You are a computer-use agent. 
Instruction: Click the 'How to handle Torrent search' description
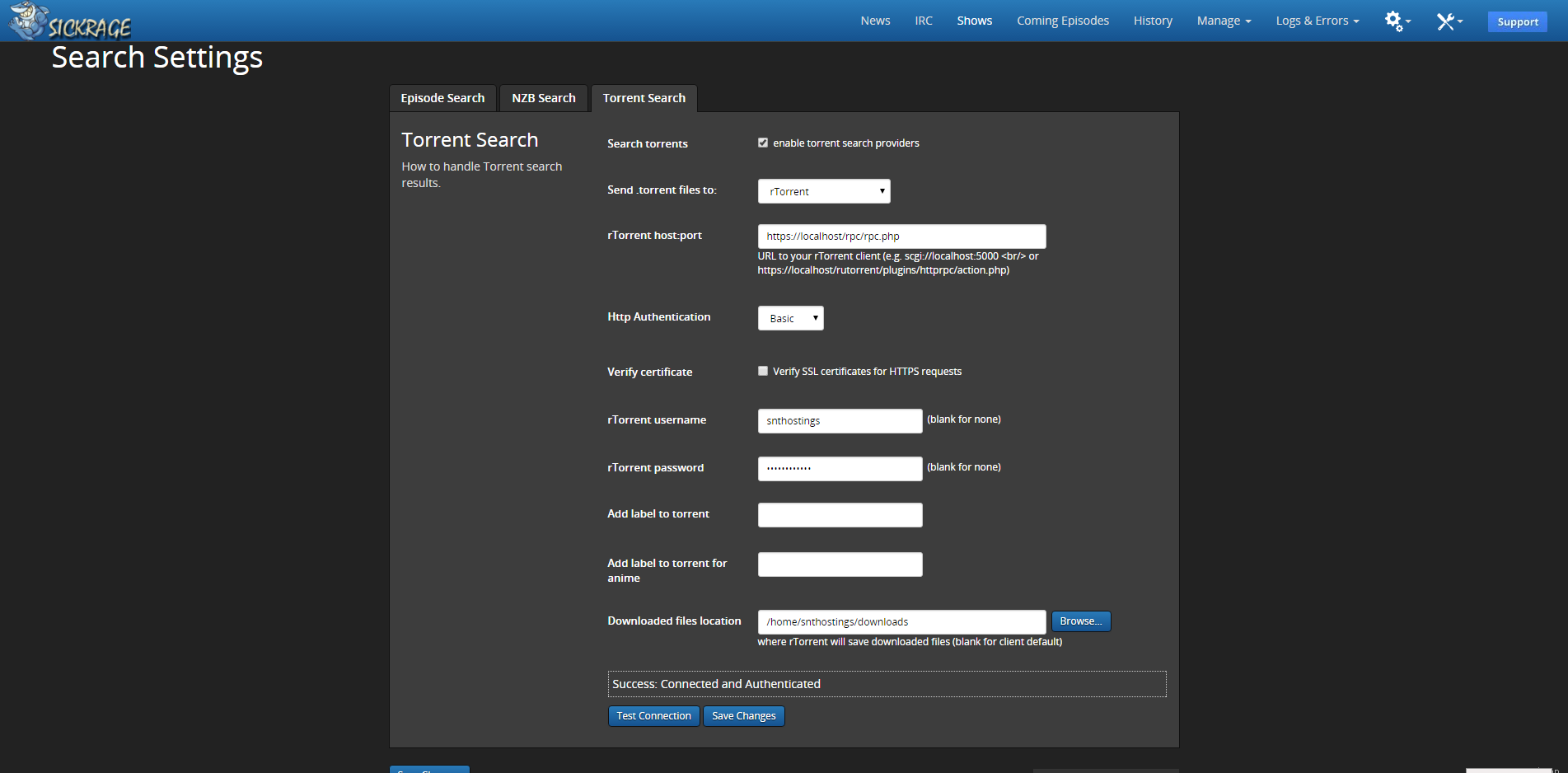coord(482,174)
